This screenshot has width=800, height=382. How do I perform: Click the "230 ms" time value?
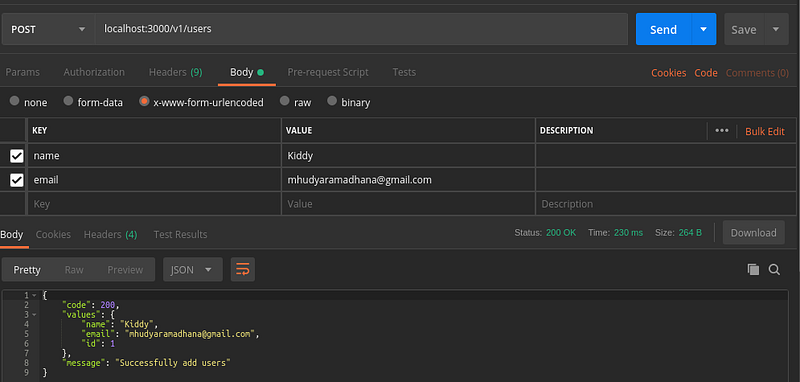628,233
